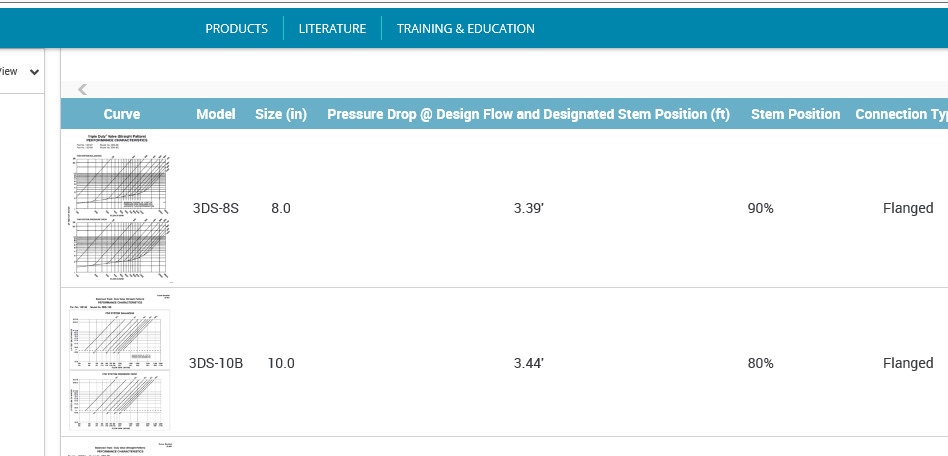Click the left arrow above the table

click(x=82, y=90)
